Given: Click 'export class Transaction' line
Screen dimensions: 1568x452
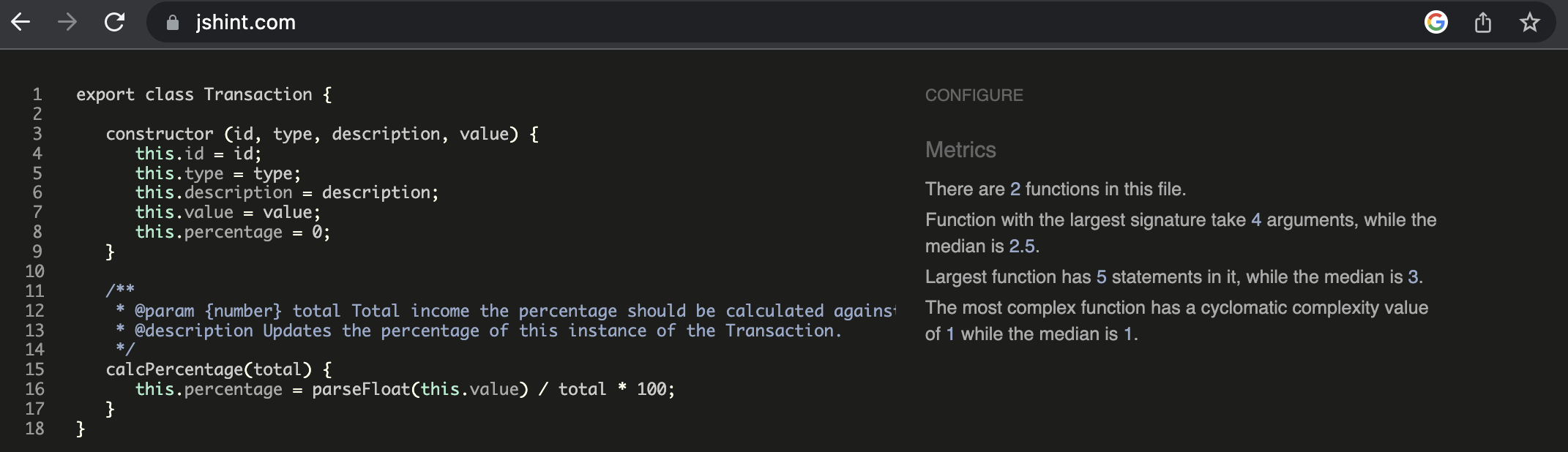Looking at the screenshot, I should (x=204, y=94).
